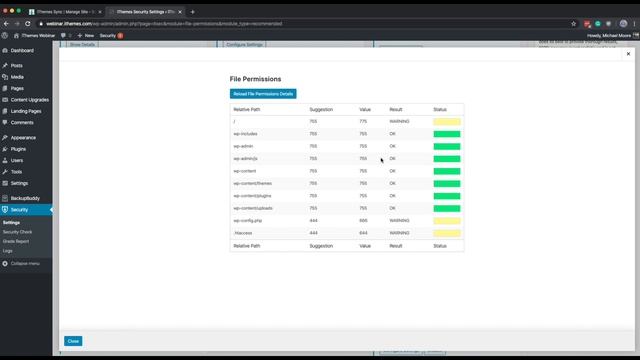The height and width of the screenshot is (360, 640).
Task: Close the iThemes Security Settings tab
Action: click(x=180, y=12)
